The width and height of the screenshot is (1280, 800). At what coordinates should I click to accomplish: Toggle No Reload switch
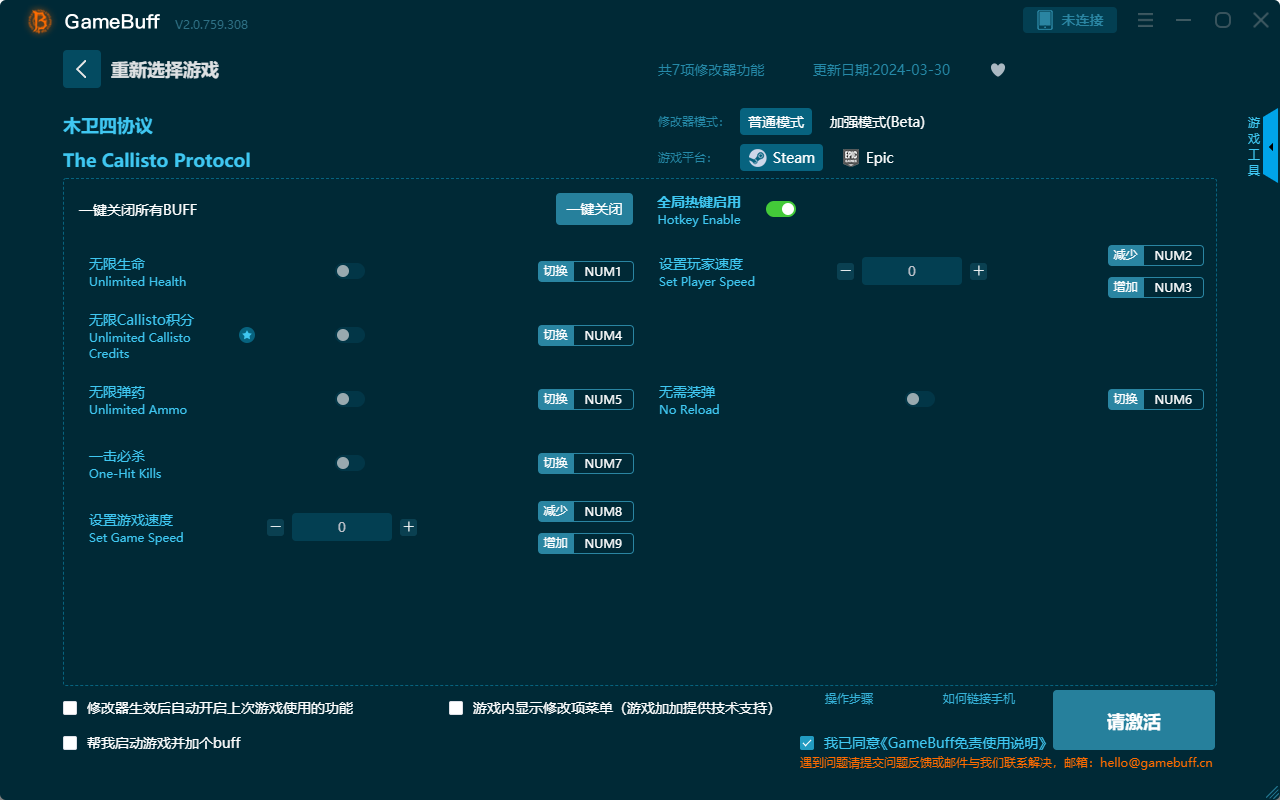(x=919, y=399)
